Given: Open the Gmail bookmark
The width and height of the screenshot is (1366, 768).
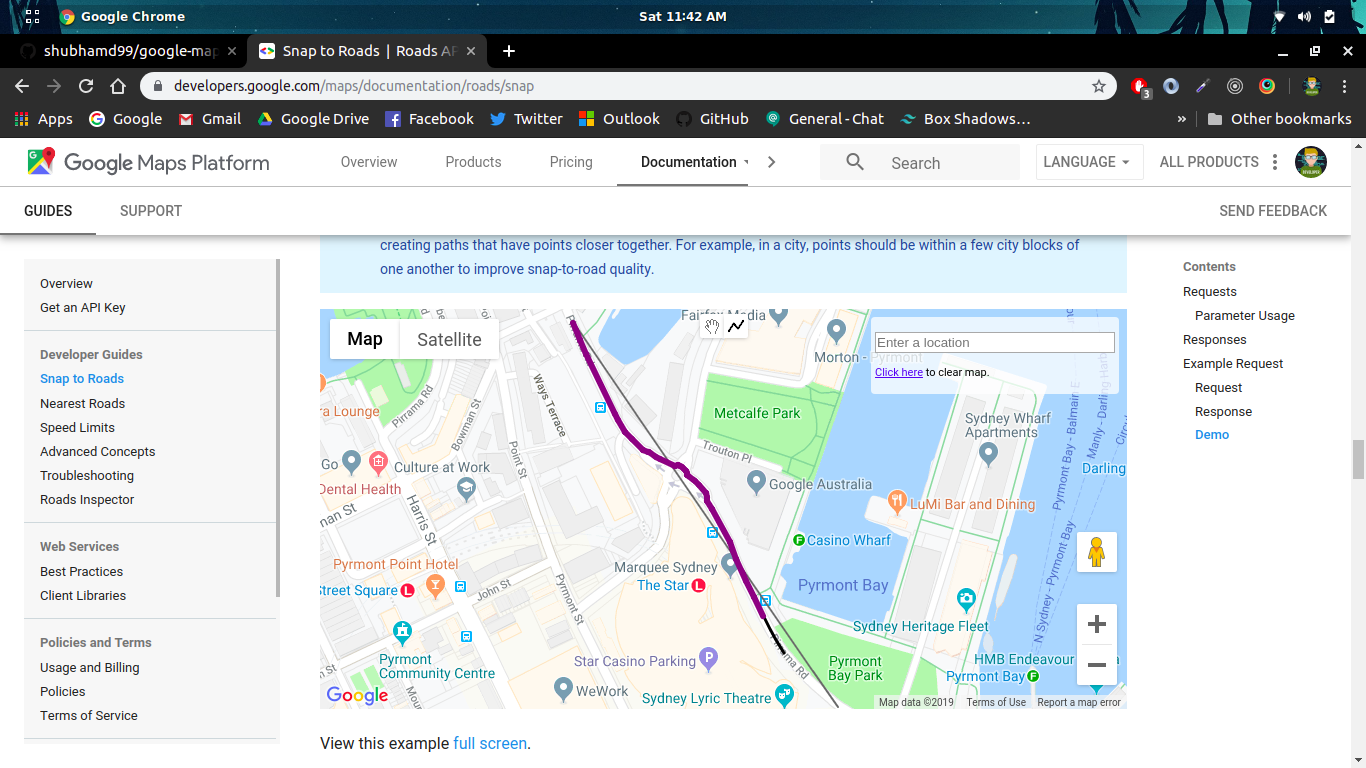Looking at the screenshot, I should pos(210,119).
